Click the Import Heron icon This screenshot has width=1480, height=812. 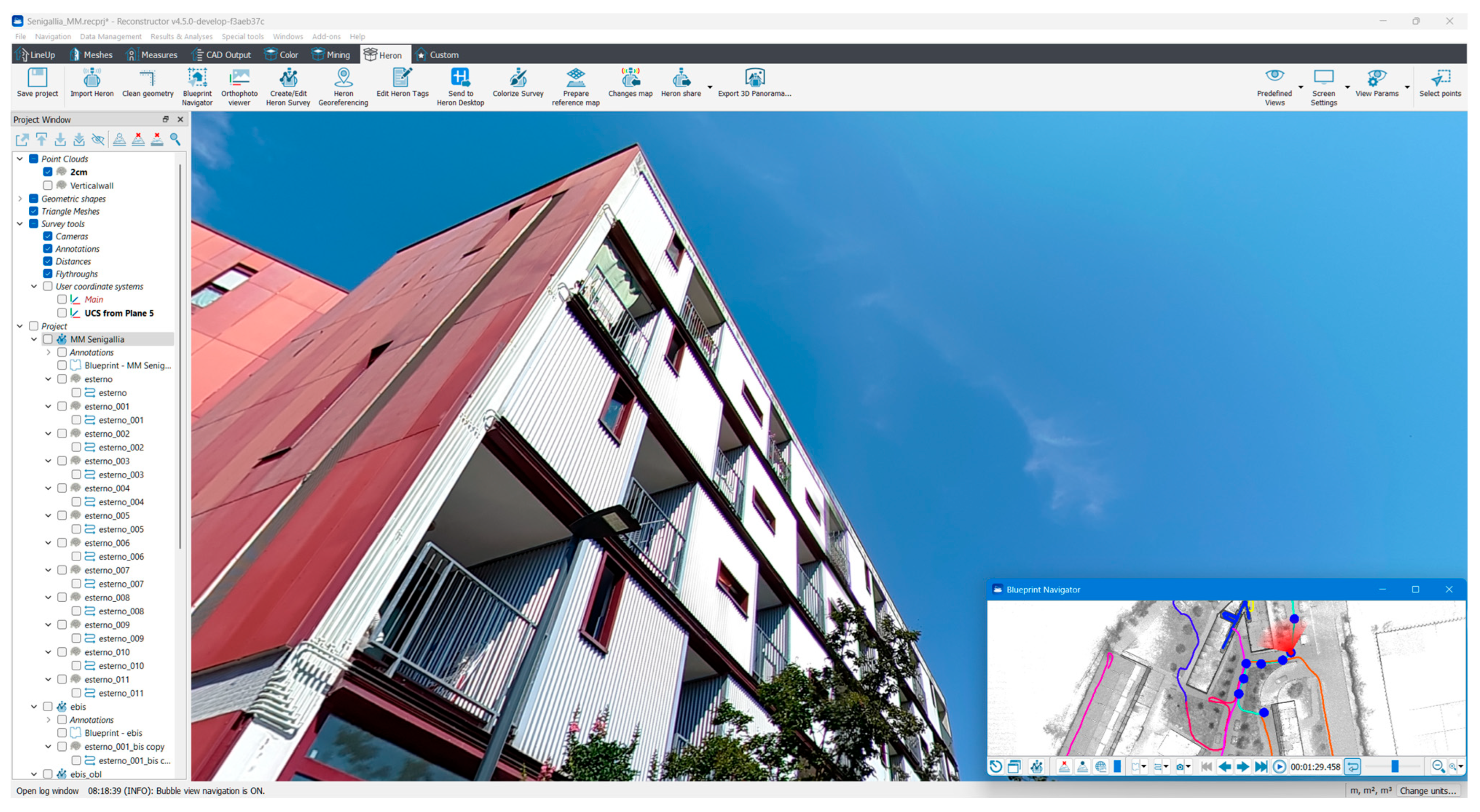[x=91, y=78]
